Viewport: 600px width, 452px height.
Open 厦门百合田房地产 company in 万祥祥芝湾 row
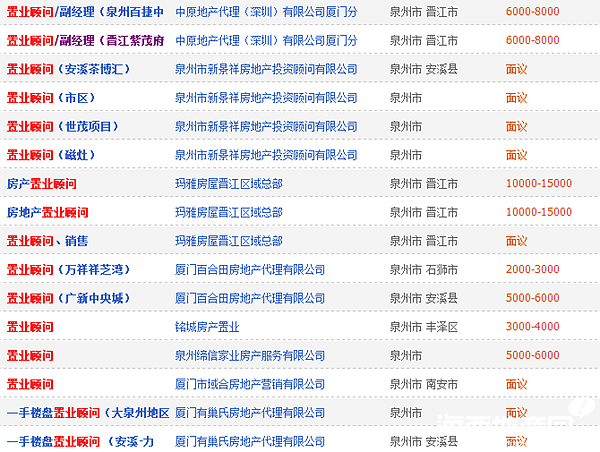[250, 270]
